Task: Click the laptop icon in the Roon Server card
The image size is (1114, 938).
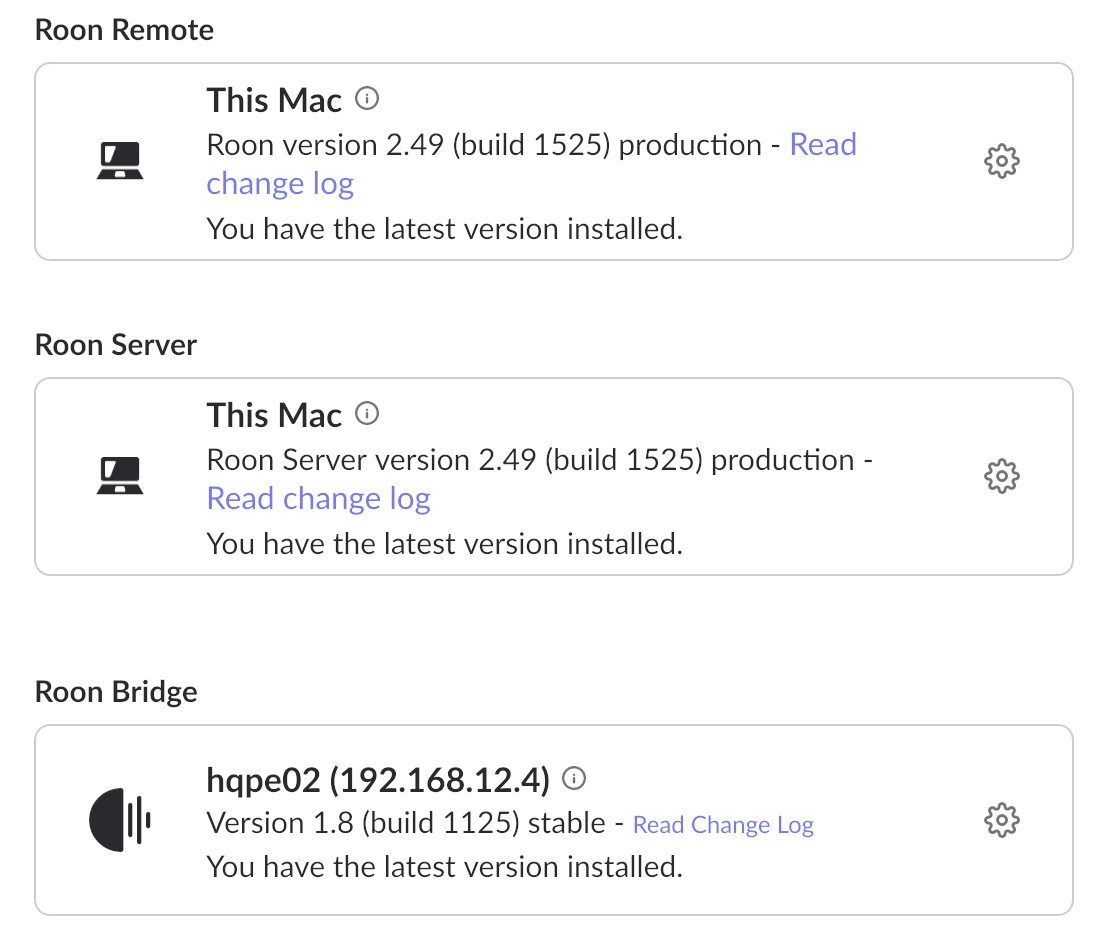Action: (120, 476)
